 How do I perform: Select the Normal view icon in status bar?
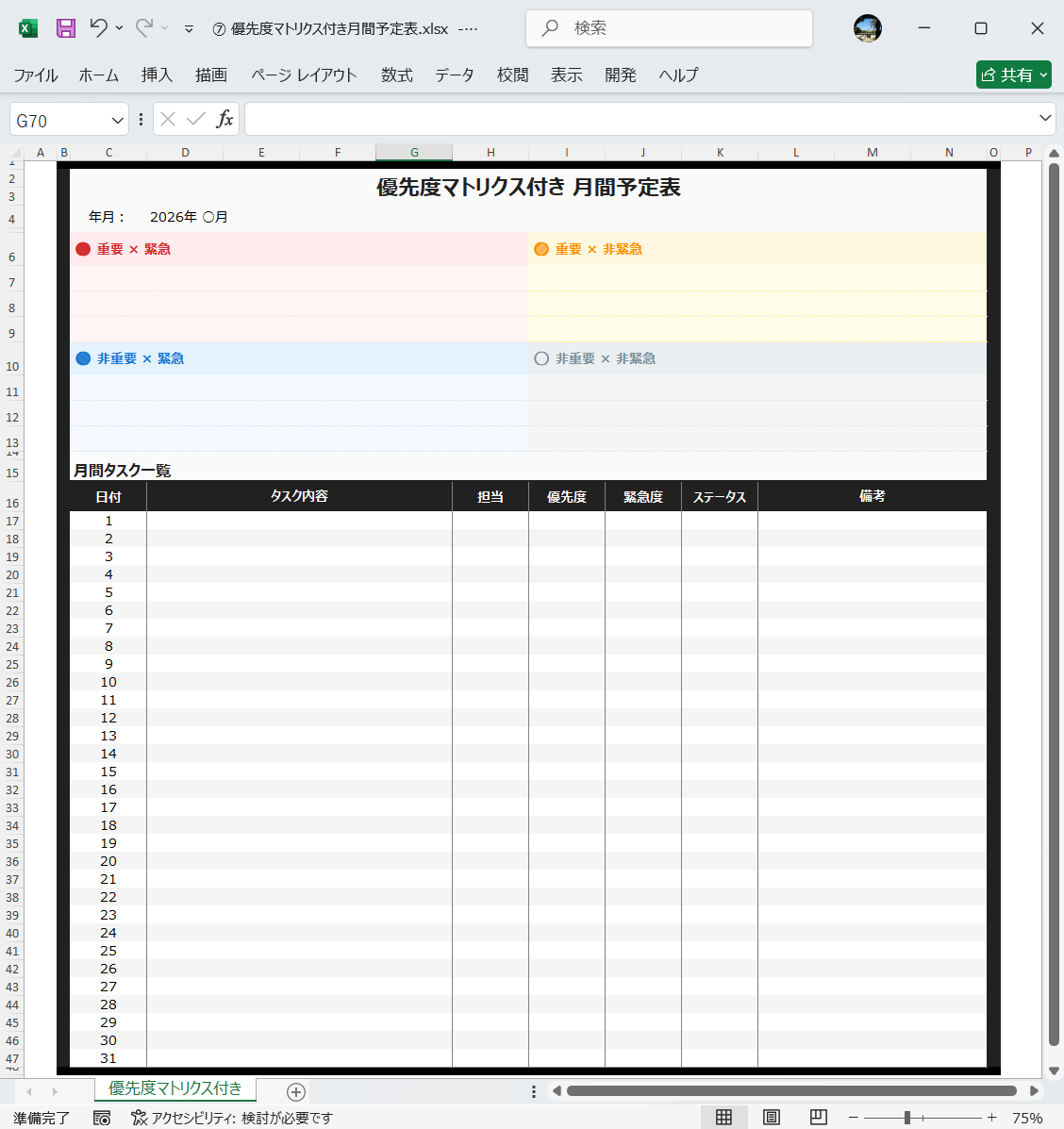[723, 1117]
